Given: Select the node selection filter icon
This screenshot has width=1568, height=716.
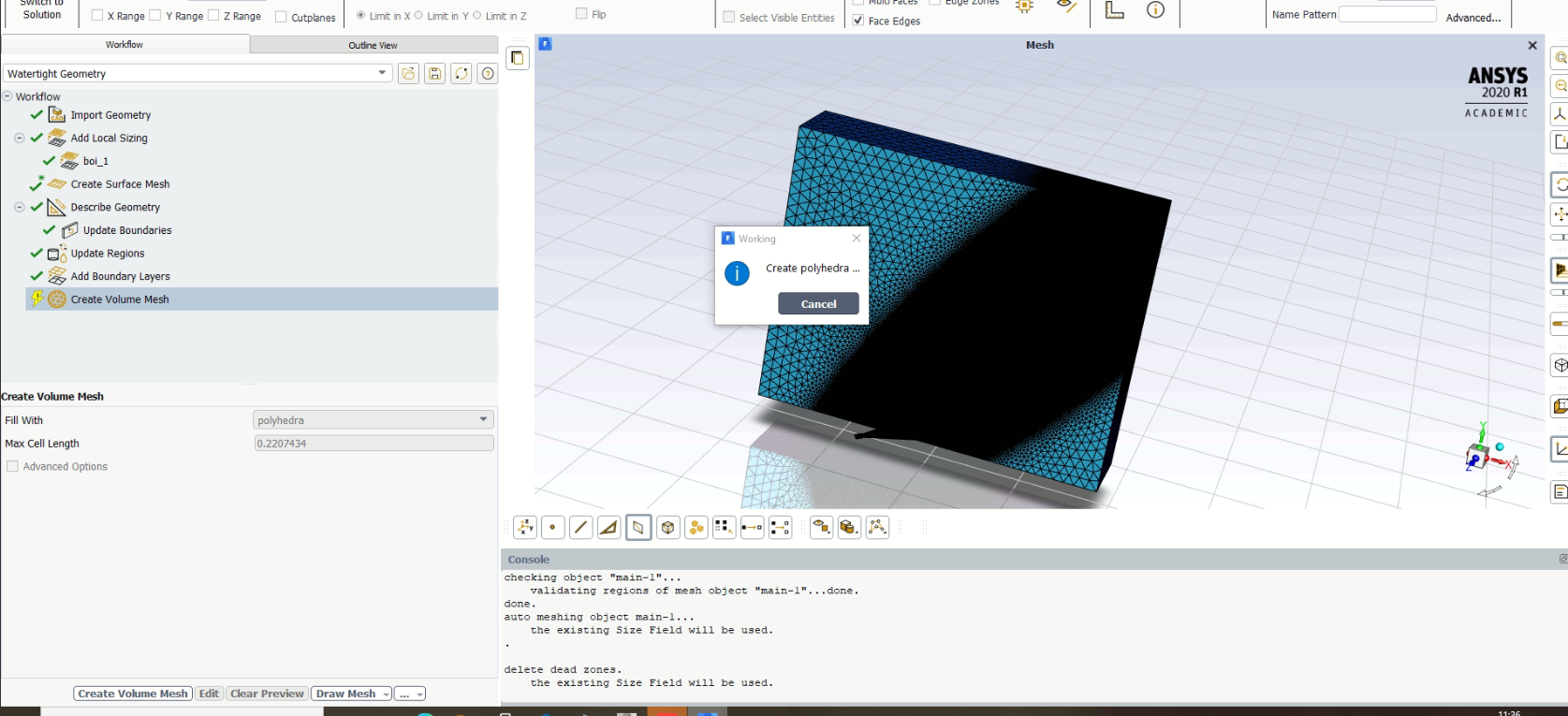Looking at the screenshot, I should (x=553, y=528).
